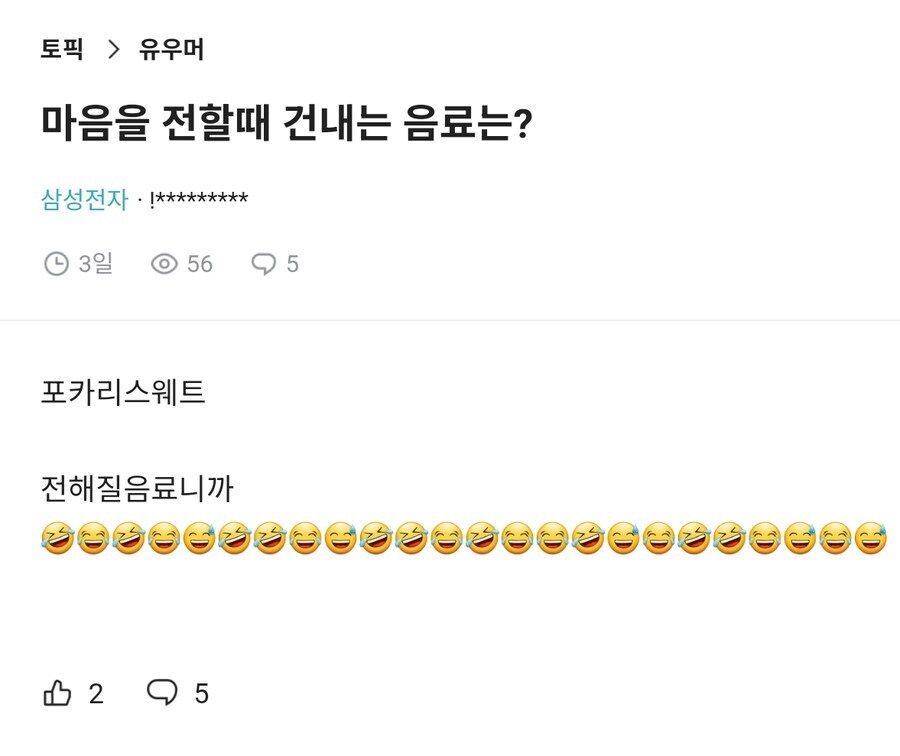Click the clock icon beside 3일
This screenshot has width=900, height=756.
57,264
